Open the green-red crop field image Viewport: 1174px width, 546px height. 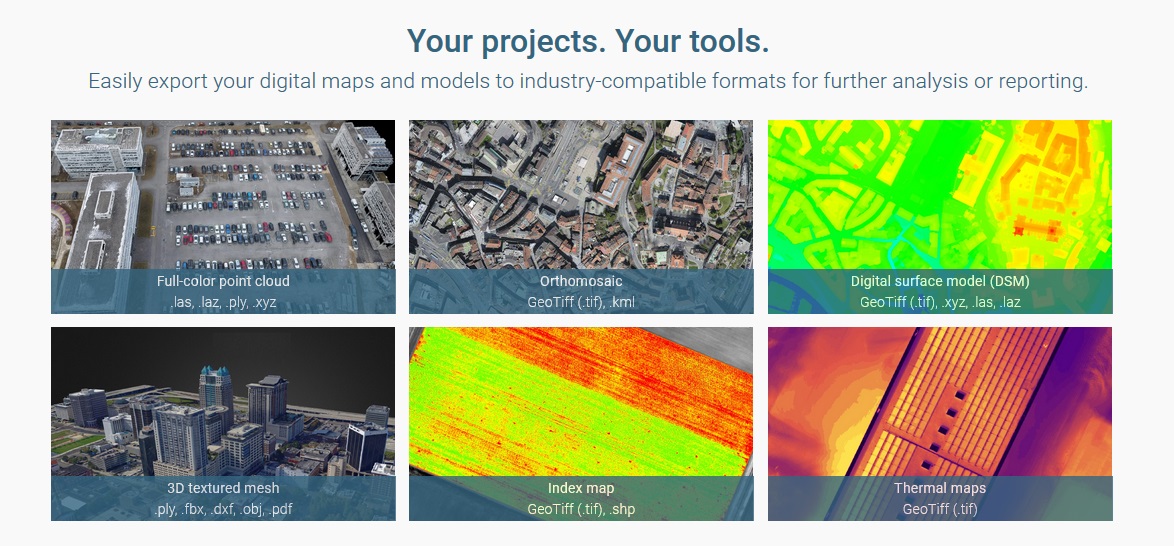click(581, 402)
